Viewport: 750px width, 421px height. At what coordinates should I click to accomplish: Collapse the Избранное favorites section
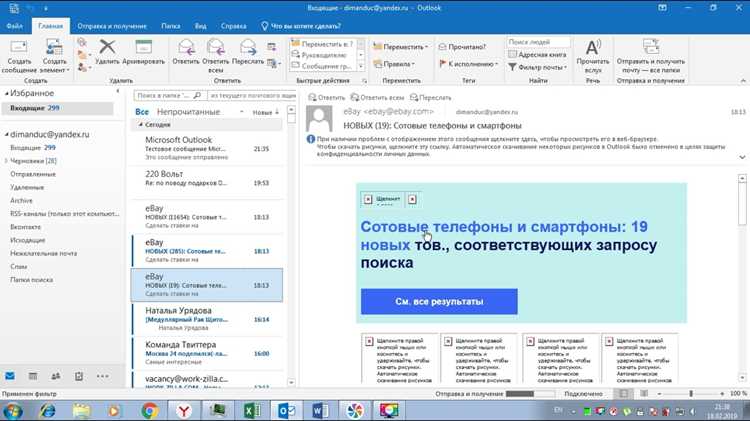pos(7,94)
